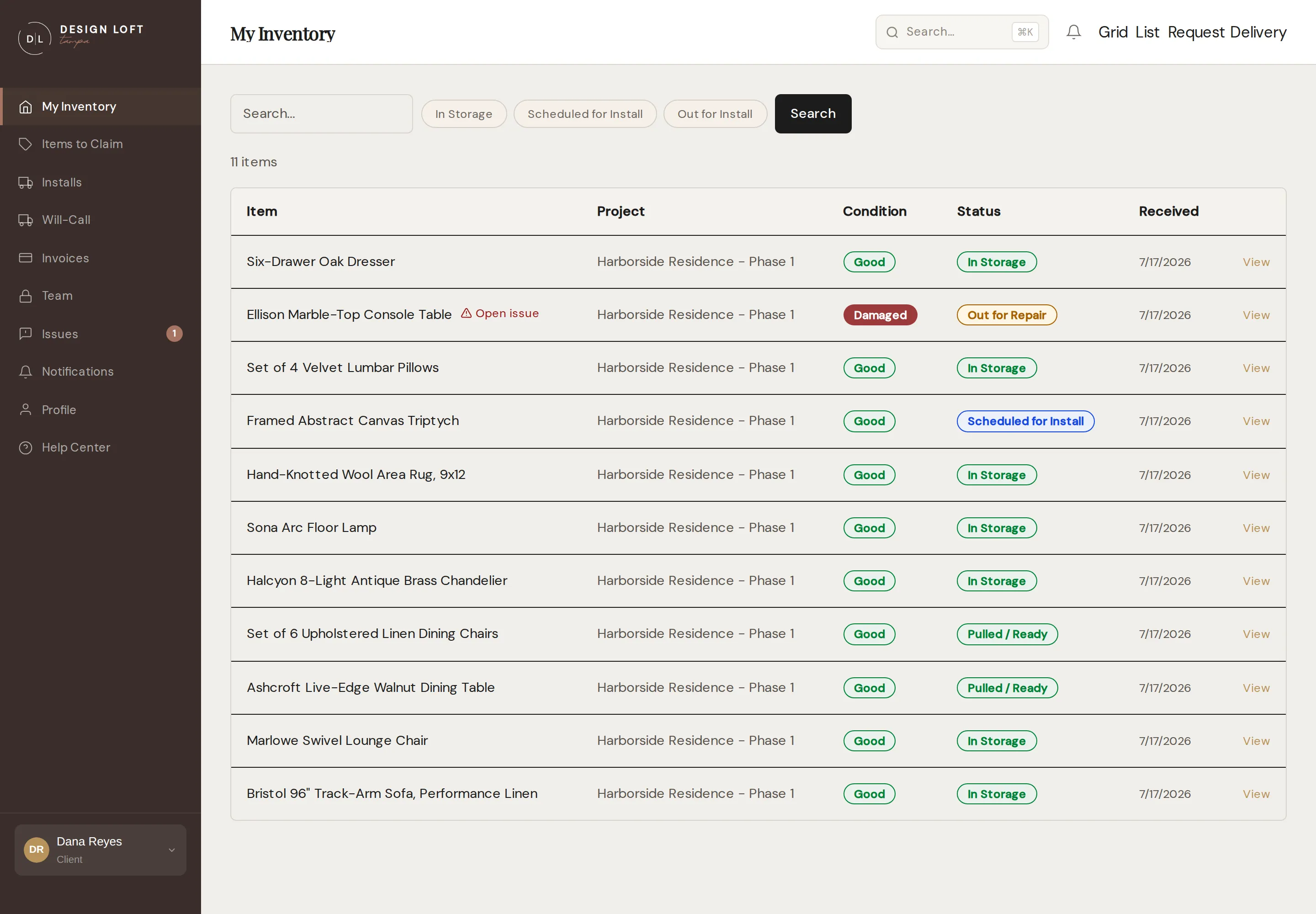Click the flag chat icon beside Issues
1316x914 pixels.
click(25, 334)
